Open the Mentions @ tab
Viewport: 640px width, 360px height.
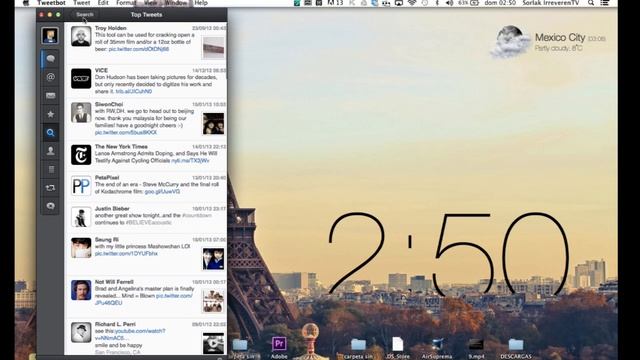[x=50, y=77]
